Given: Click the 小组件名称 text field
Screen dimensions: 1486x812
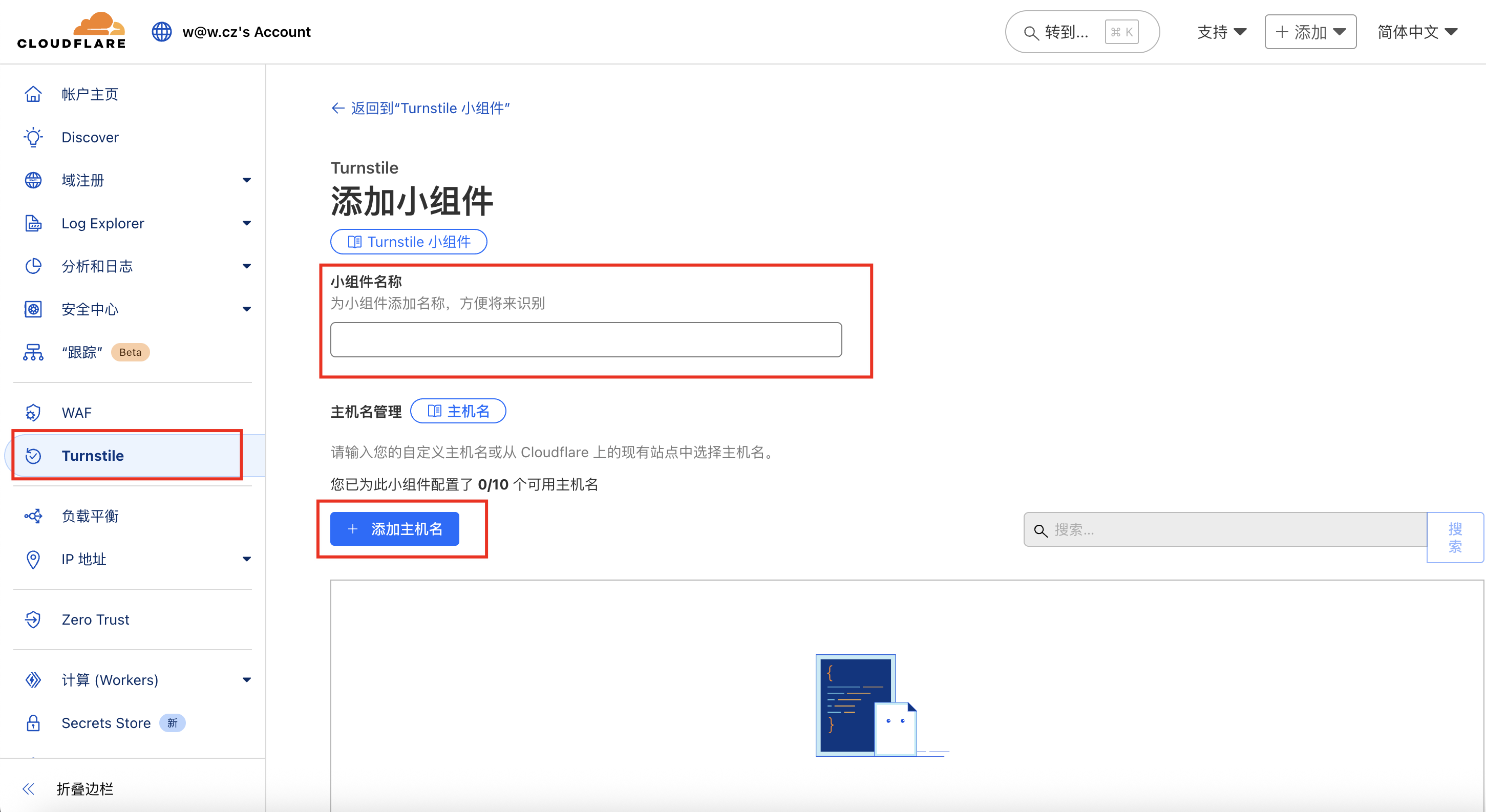Looking at the screenshot, I should [585, 339].
